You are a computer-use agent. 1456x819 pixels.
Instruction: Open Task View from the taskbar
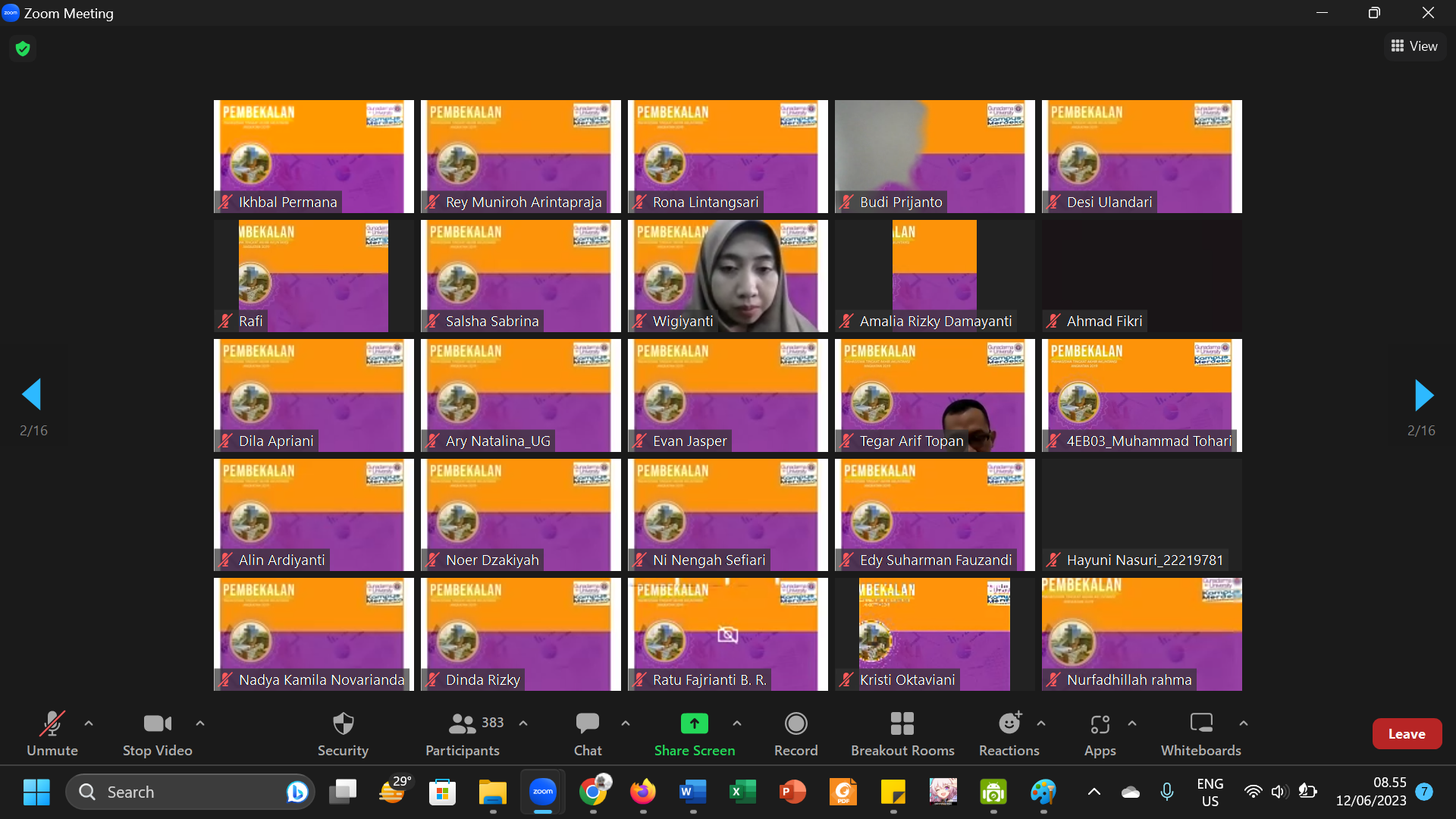(x=343, y=792)
